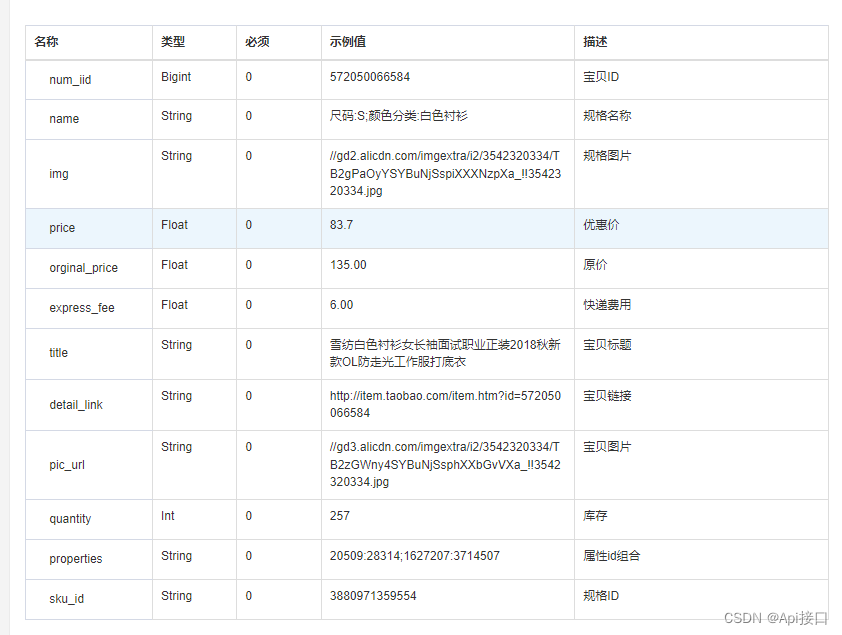Select the title example text about 雪纺白色衬衫
Screen dimensions: 842x635
tap(449, 353)
